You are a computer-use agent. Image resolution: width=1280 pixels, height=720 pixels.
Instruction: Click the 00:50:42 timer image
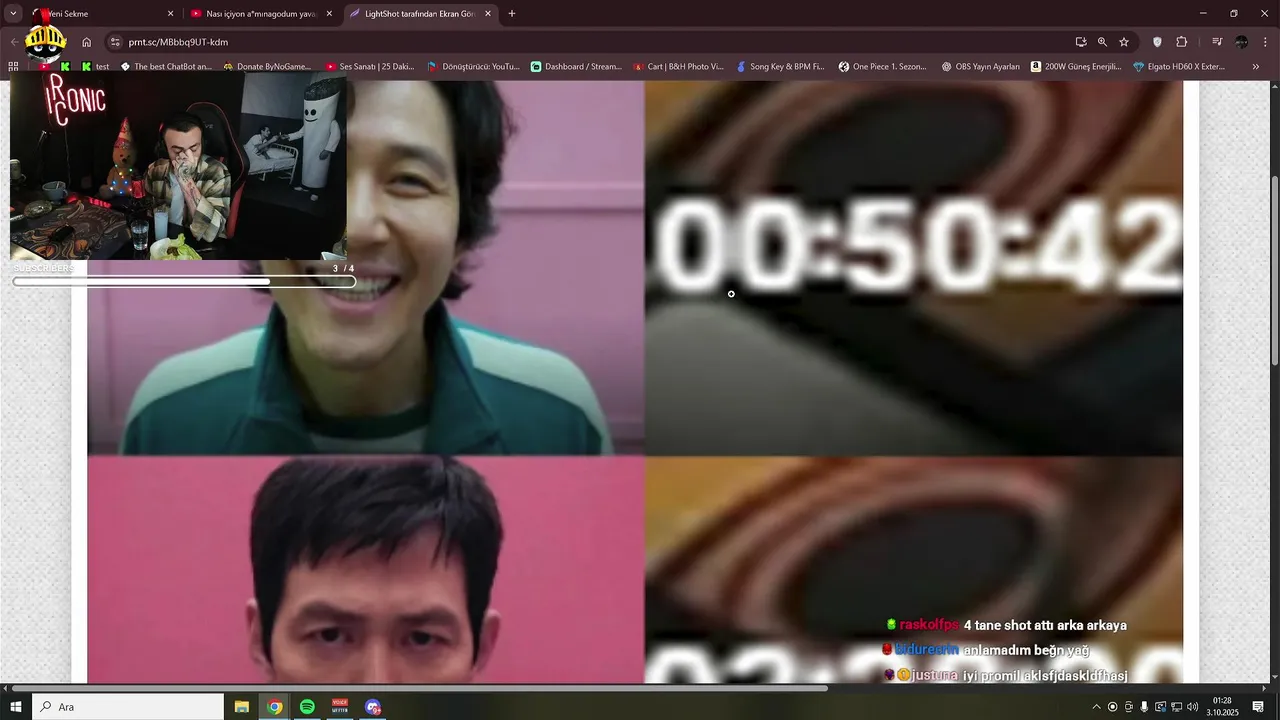pos(913,267)
